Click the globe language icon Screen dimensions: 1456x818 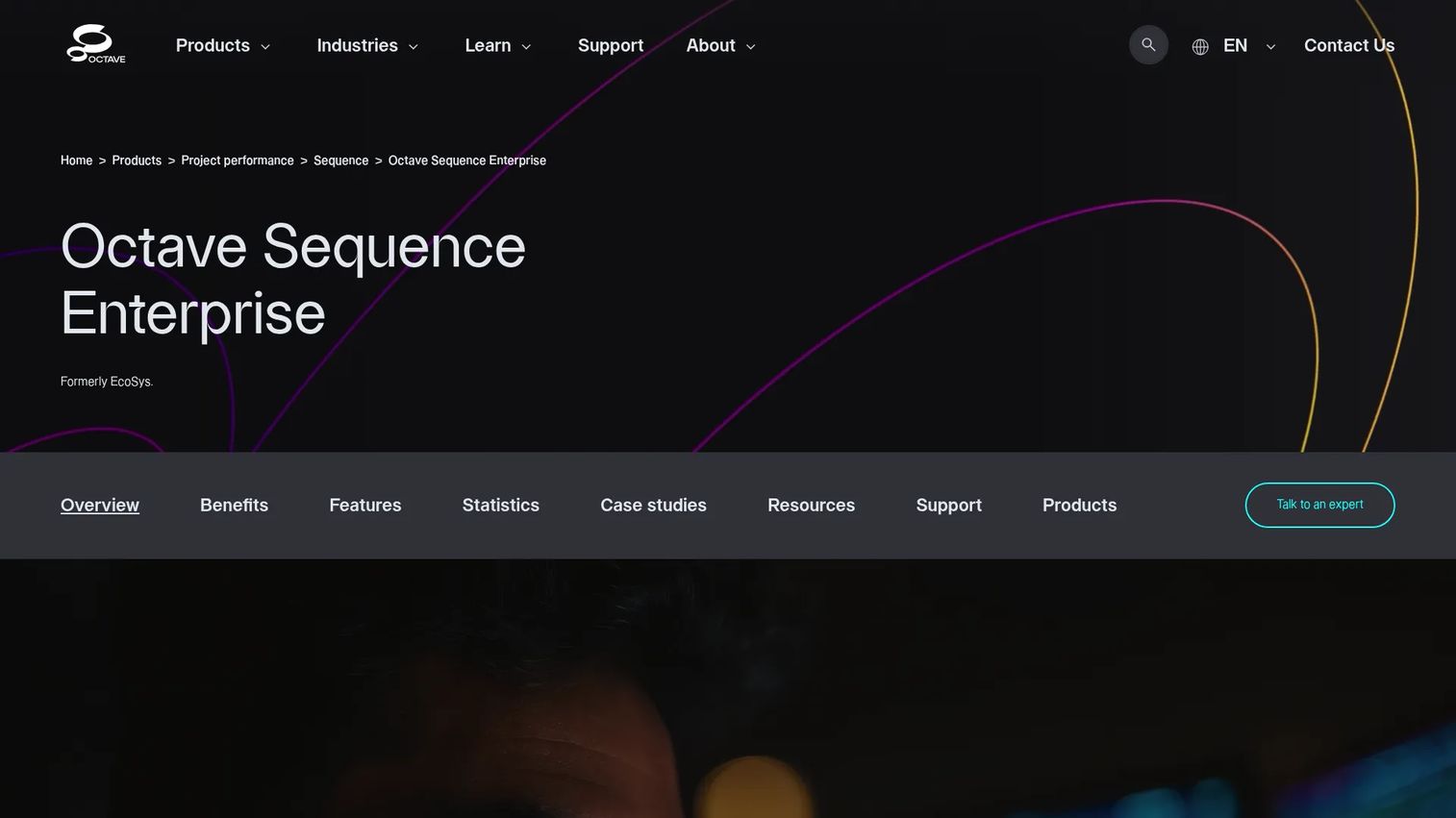coord(1200,46)
